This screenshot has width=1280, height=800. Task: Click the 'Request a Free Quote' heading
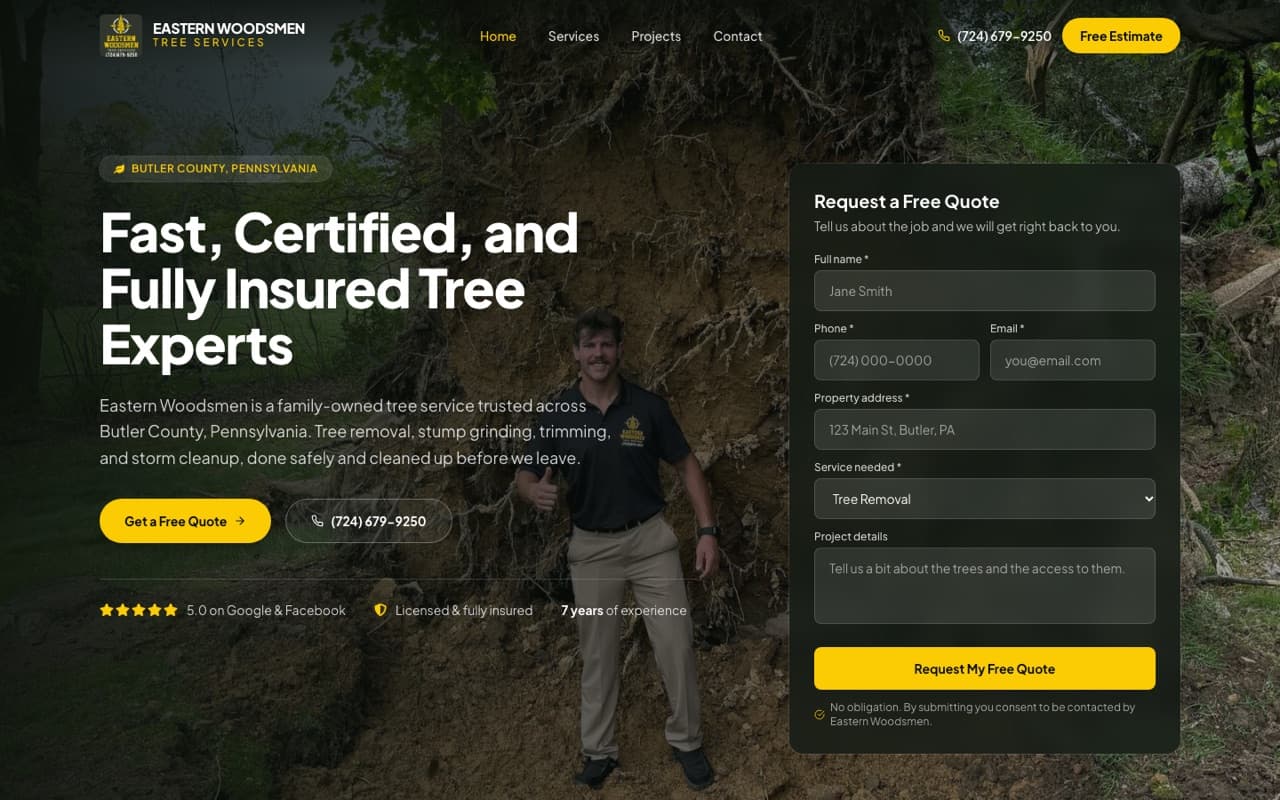point(907,201)
